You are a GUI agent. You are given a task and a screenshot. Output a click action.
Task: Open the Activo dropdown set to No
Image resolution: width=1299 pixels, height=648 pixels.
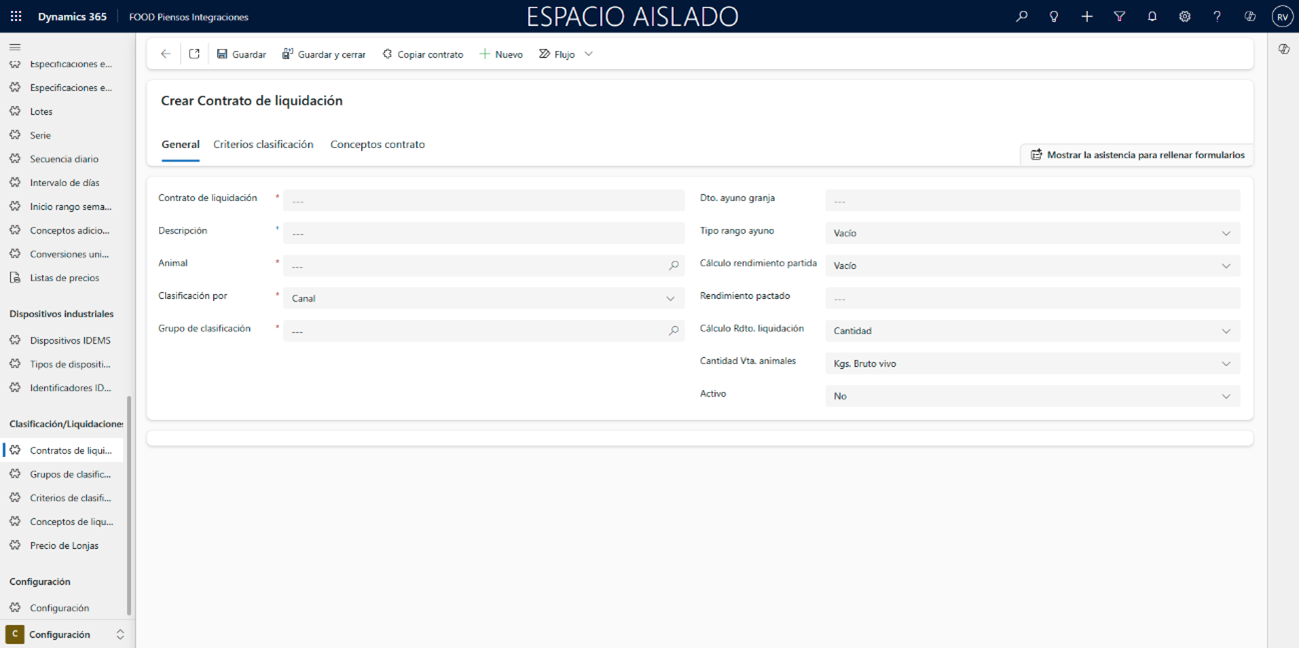[x=1032, y=396]
